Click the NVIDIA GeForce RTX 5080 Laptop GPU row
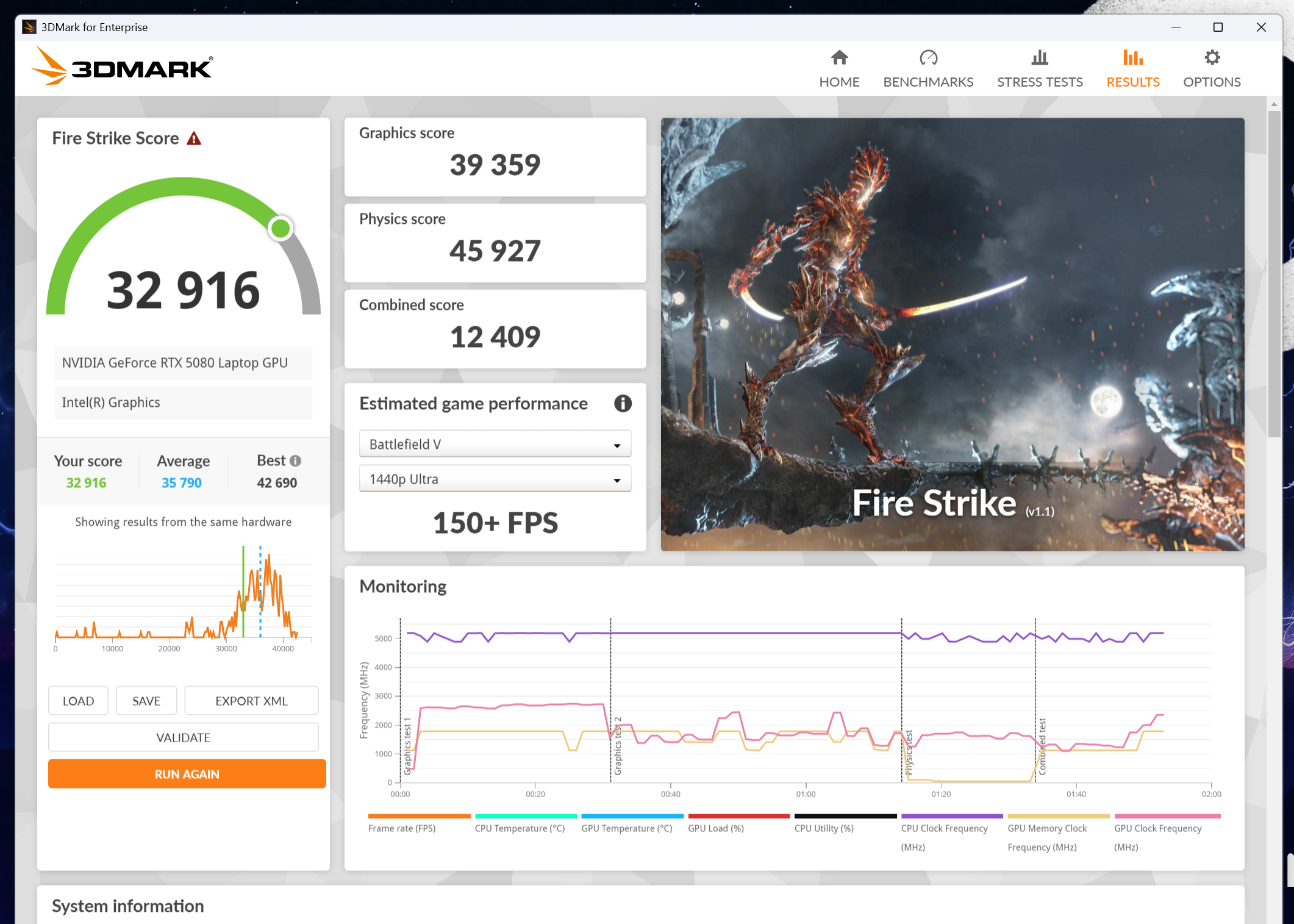The image size is (1294, 924). coord(184,363)
